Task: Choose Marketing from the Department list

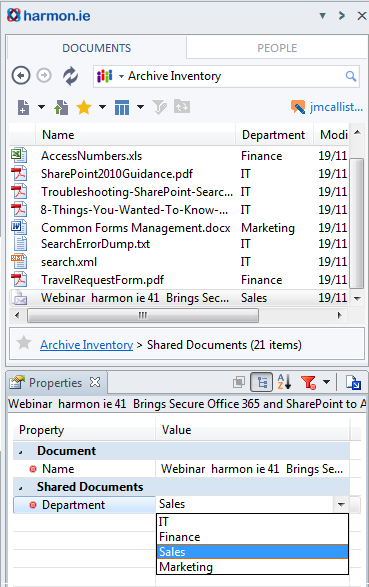Action: tap(252, 567)
